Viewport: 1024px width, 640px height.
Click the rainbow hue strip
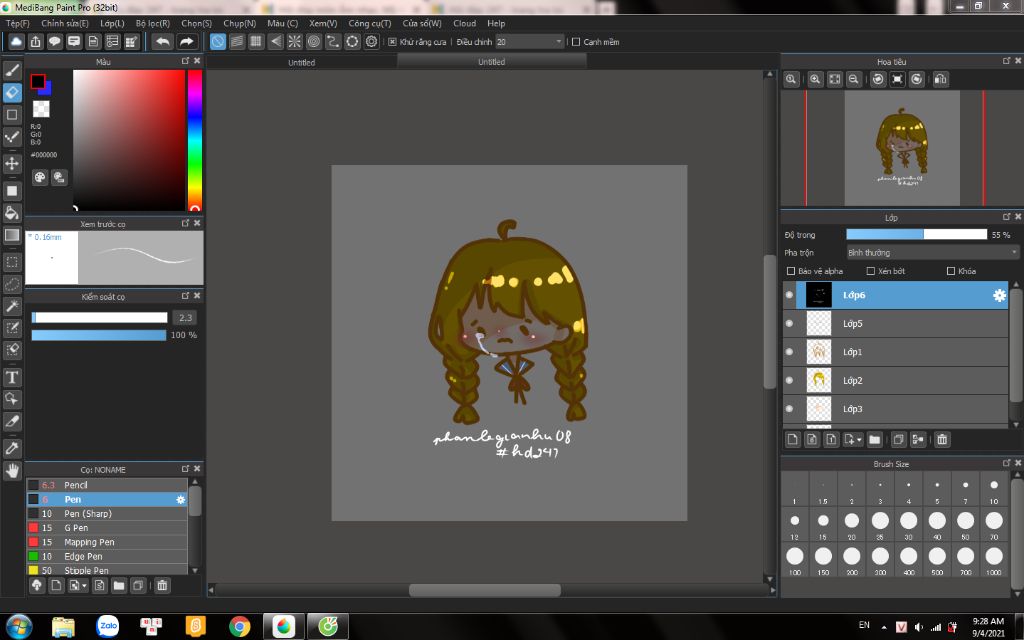click(x=195, y=140)
